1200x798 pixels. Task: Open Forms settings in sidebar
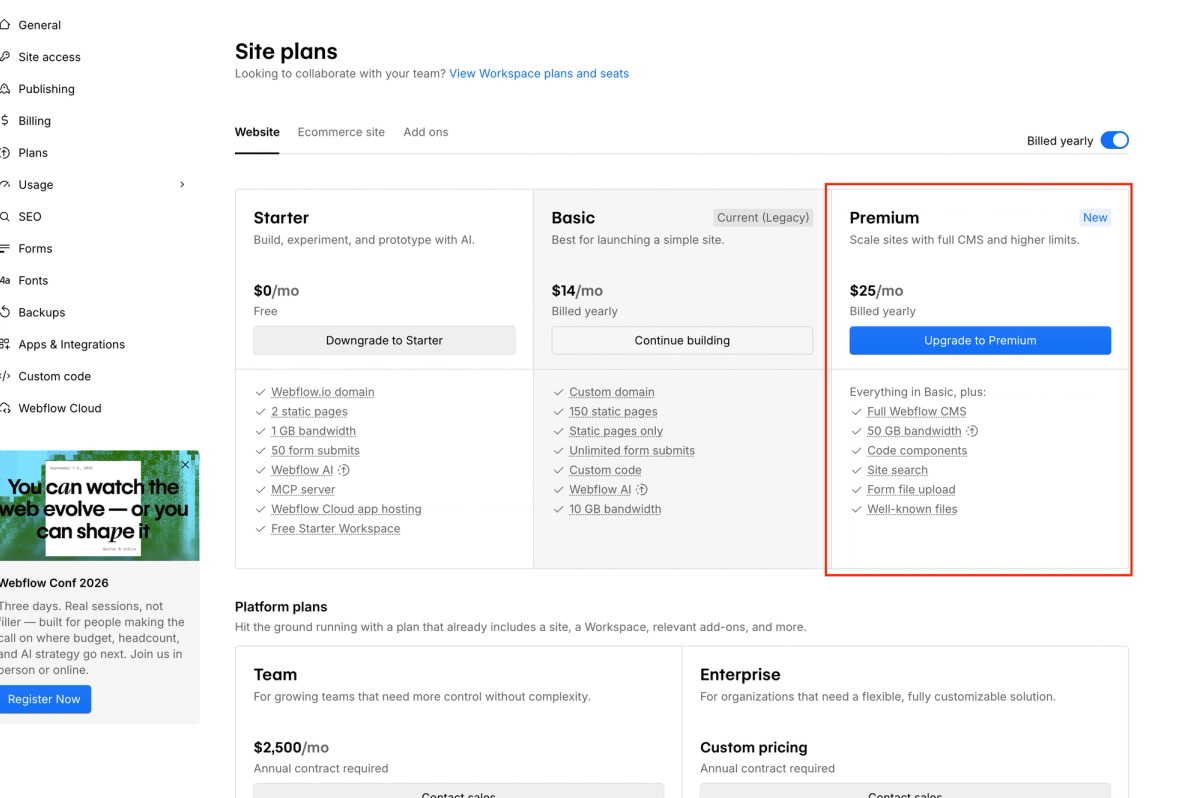pos(35,249)
